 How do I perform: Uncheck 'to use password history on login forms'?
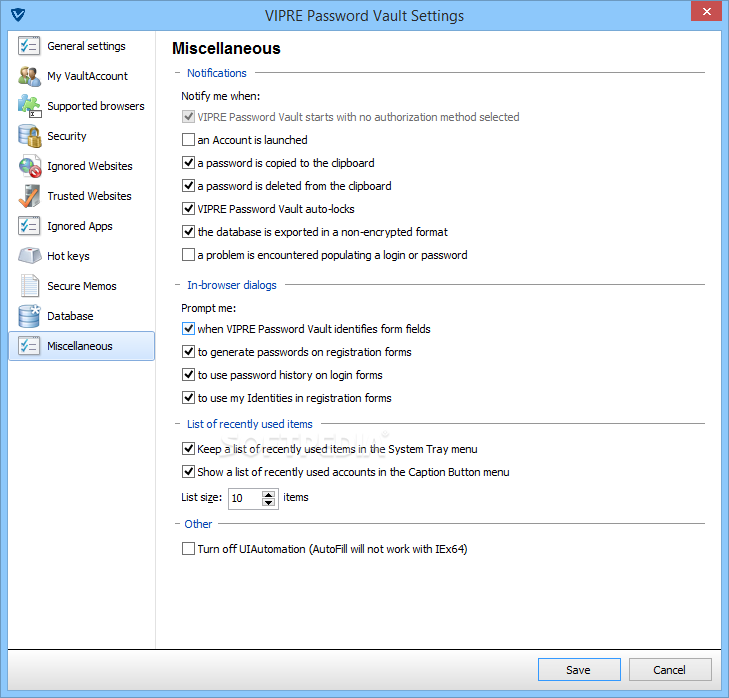click(x=188, y=375)
